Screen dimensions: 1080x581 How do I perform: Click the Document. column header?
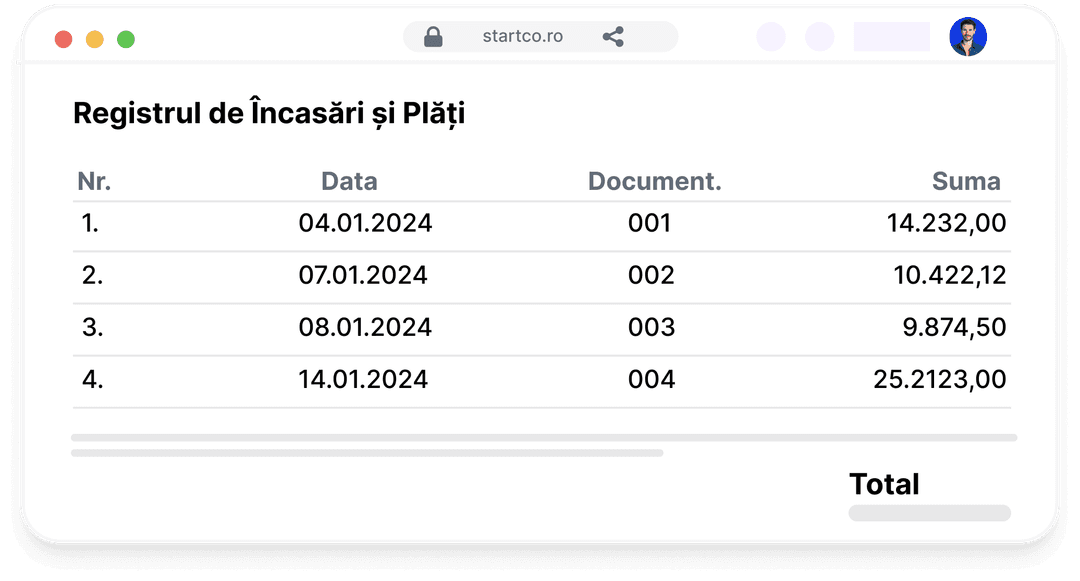pos(654,181)
